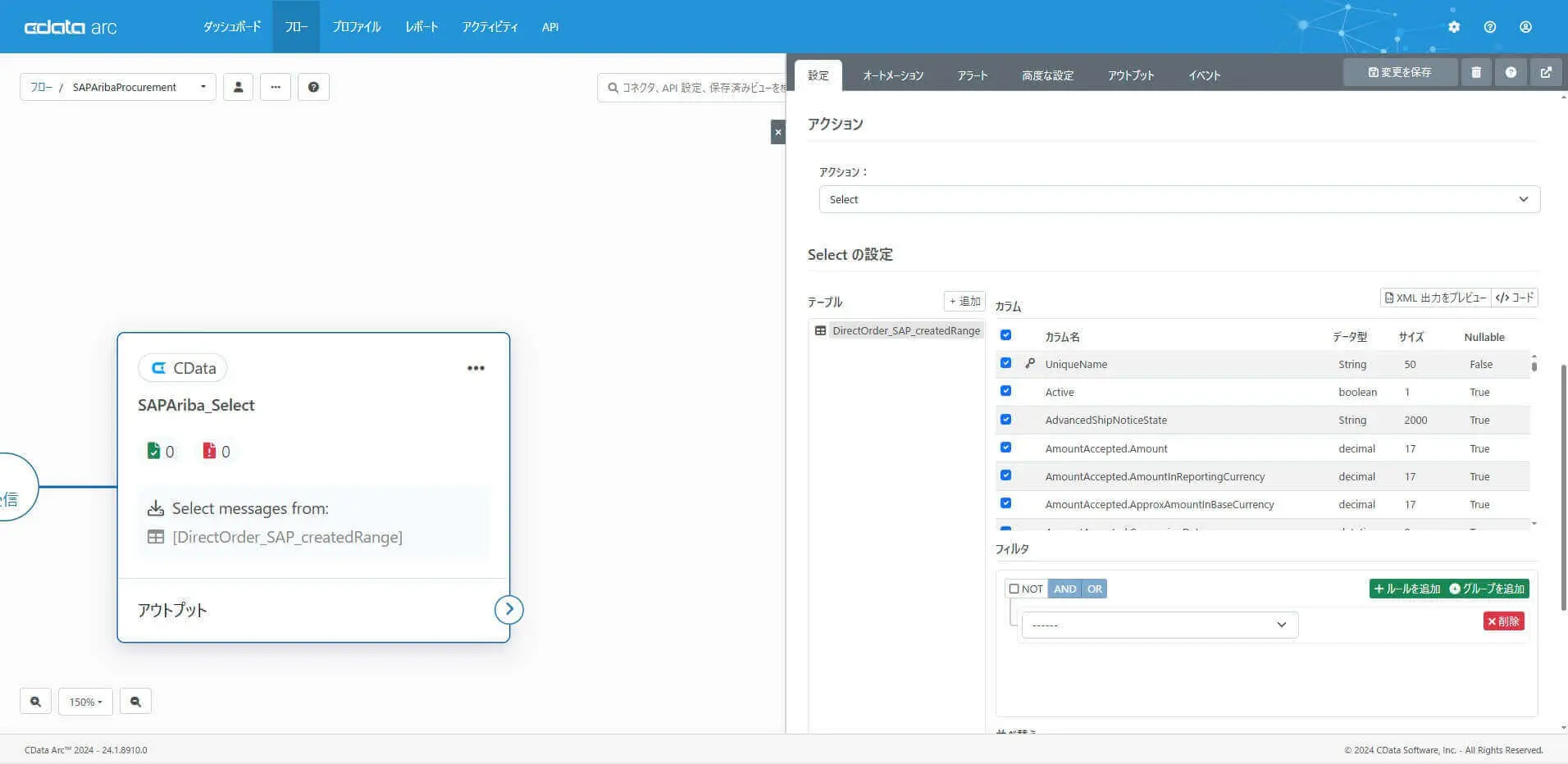Open the 150% zoom level dropdown
This screenshot has height=764, width=1568.
85,702
